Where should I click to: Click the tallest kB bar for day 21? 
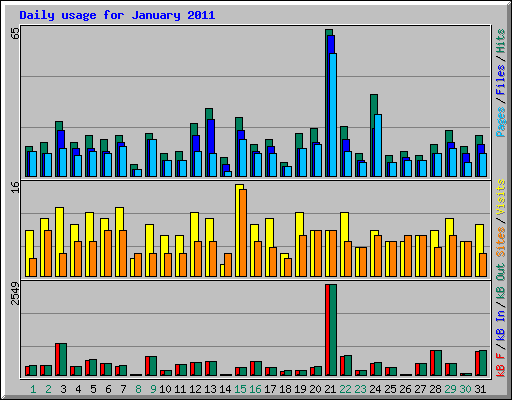(x=331, y=330)
